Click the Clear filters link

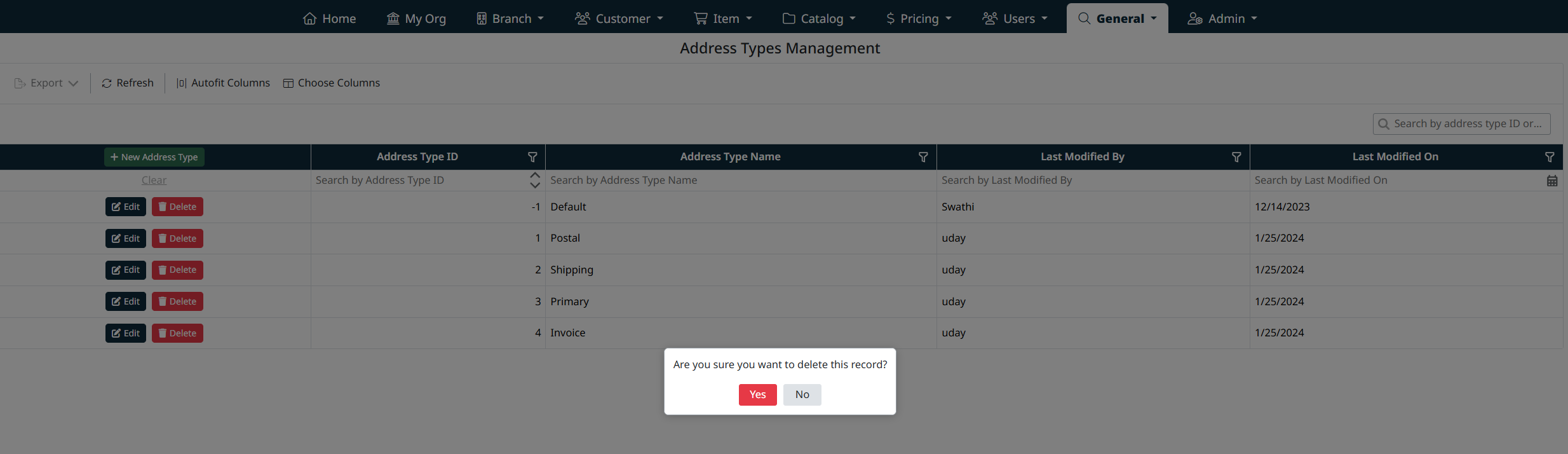coord(154,181)
